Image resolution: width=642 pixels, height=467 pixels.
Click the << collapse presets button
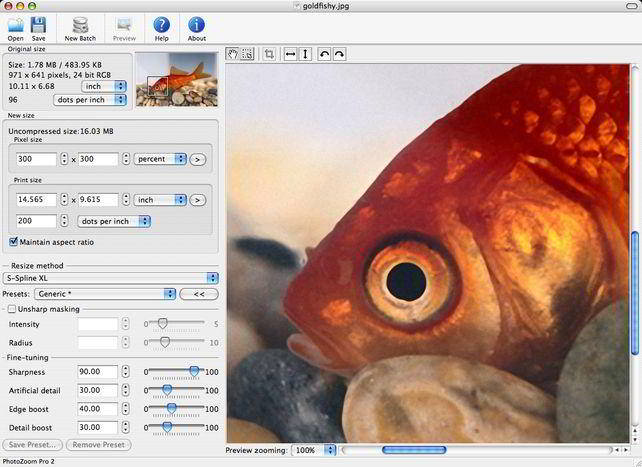point(199,294)
